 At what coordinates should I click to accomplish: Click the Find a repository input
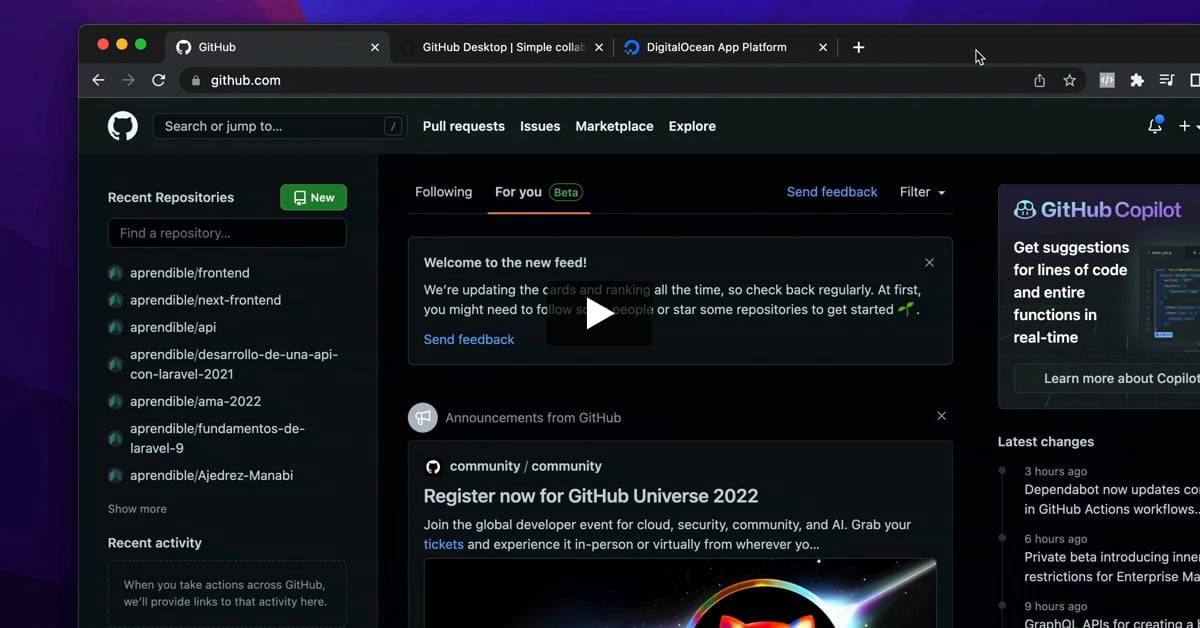[x=227, y=233]
